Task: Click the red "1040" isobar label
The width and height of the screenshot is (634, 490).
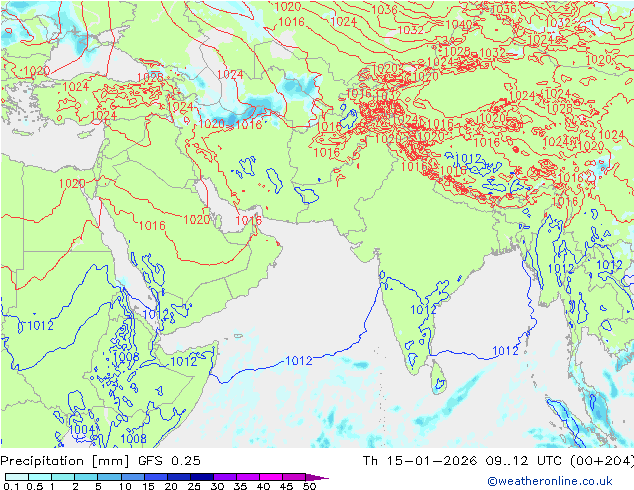Action: coord(459,25)
